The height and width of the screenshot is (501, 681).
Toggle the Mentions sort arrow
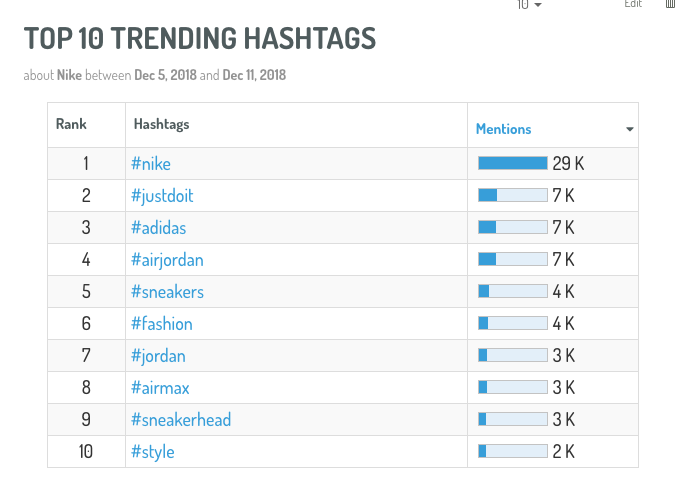tap(629, 129)
